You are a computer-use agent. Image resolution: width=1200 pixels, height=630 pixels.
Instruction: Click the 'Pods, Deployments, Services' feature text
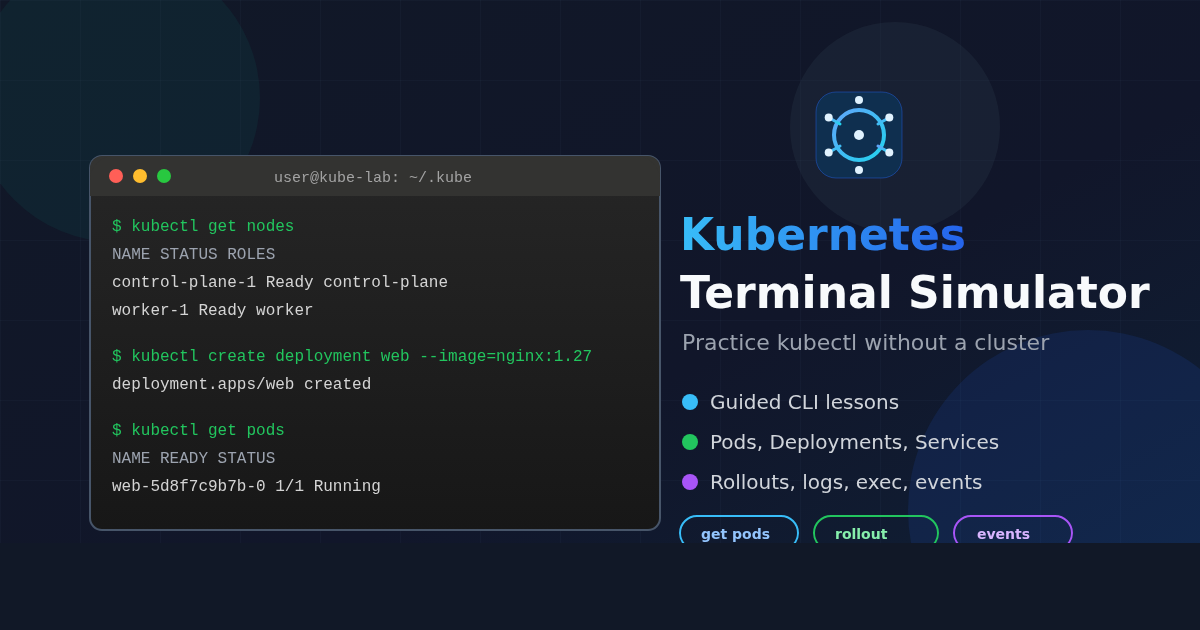tap(854, 442)
